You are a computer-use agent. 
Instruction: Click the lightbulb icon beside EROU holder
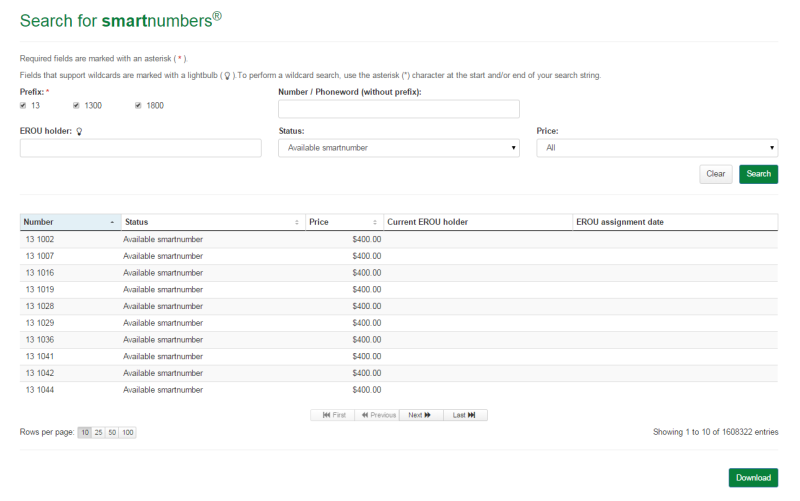(x=79, y=132)
